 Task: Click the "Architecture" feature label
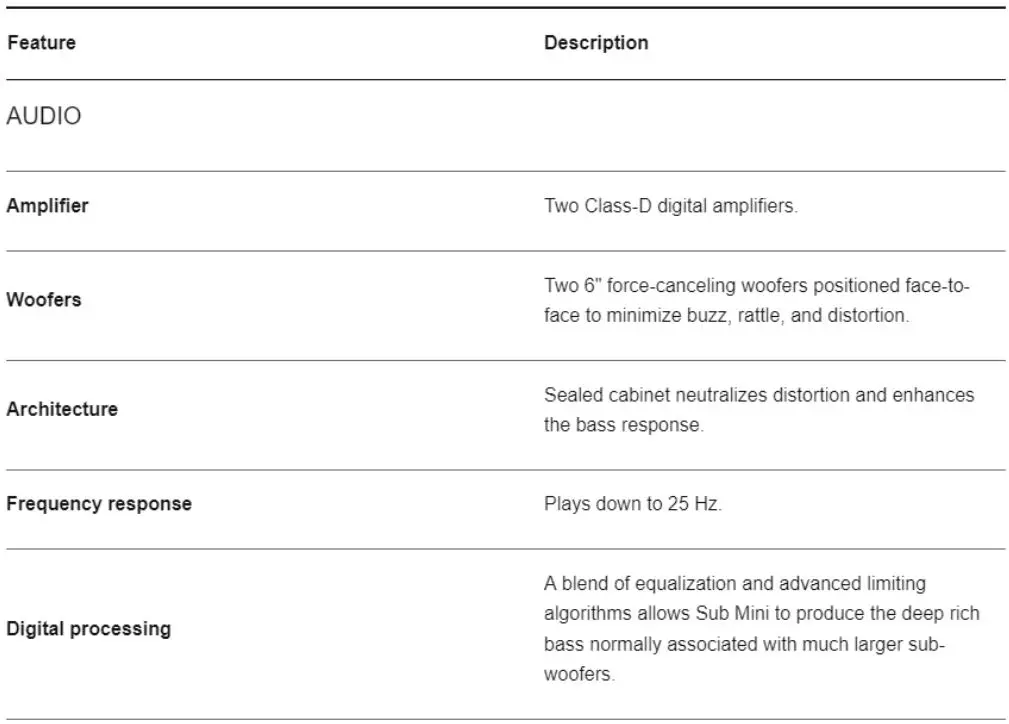[62, 409]
